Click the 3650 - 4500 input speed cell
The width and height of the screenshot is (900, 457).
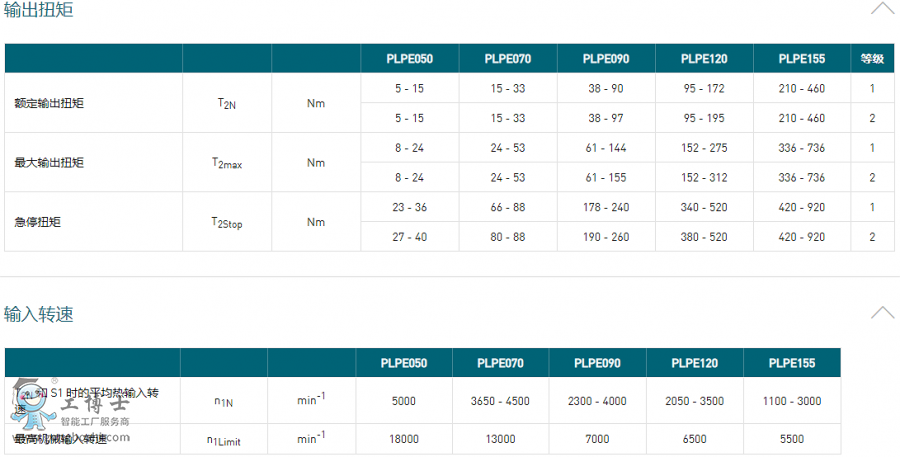pos(500,401)
